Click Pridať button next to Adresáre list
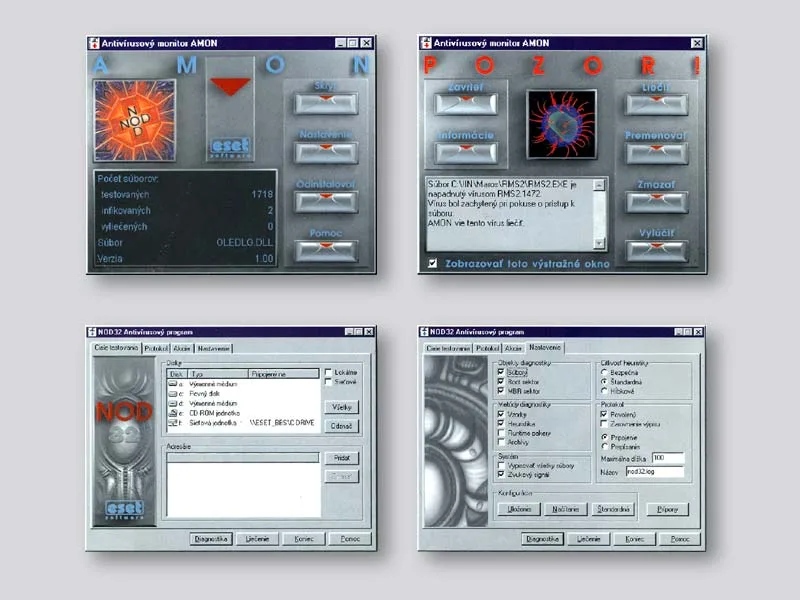The height and width of the screenshot is (600, 800). pos(342,458)
